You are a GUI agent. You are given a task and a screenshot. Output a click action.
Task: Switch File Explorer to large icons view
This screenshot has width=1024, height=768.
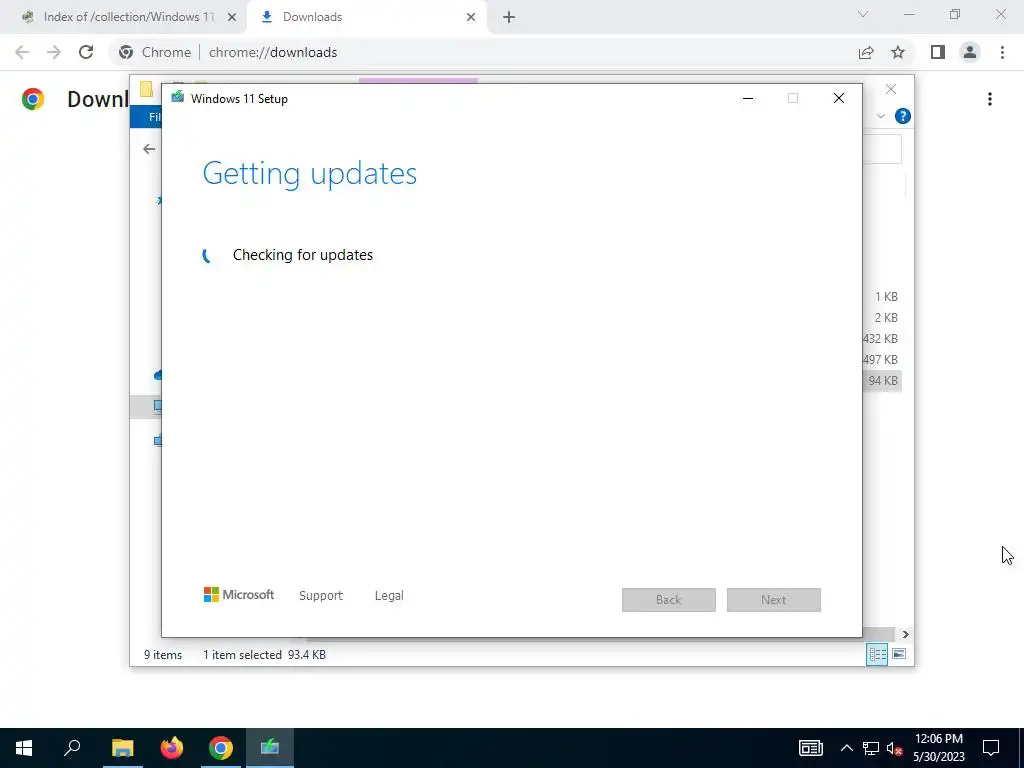pos(899,654)
